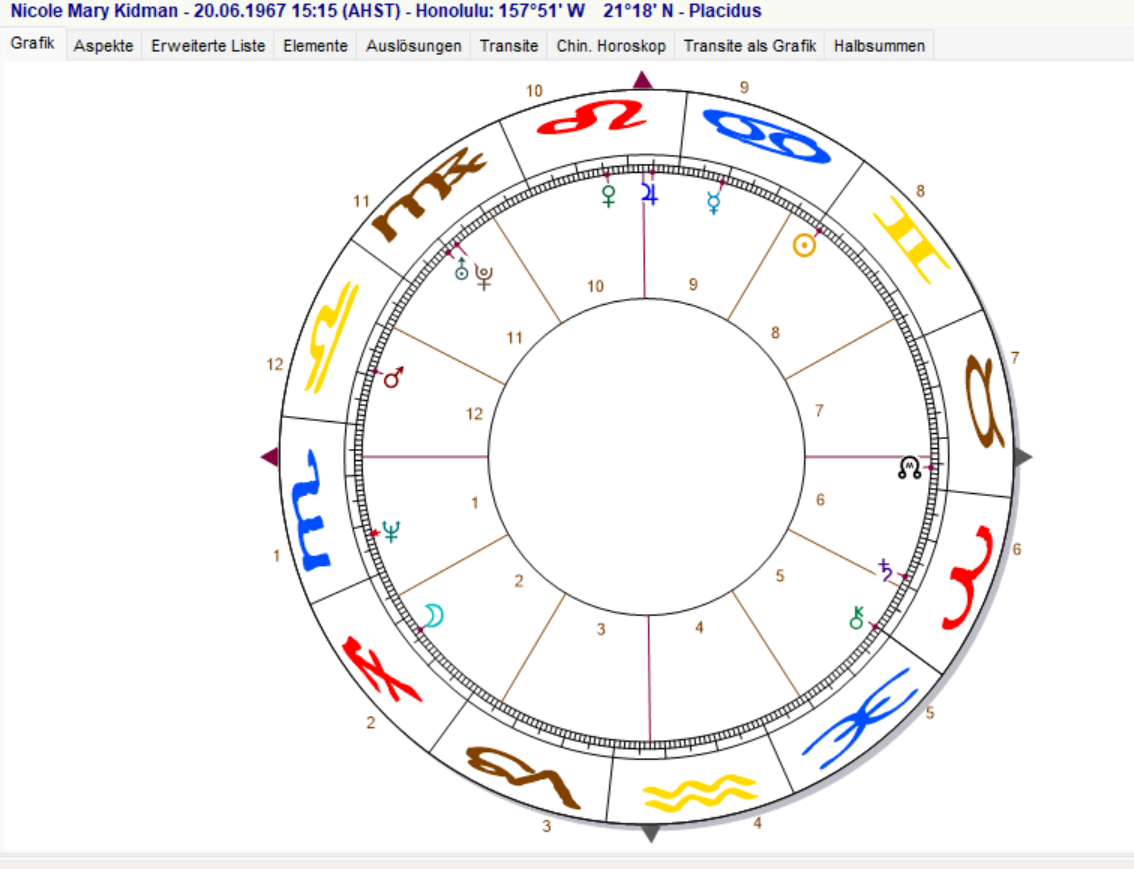Image resolution: width=1134 pixels, height=869 pixels.
Task: Open the Transite als Grafik tab
Action: coord(749,46)
